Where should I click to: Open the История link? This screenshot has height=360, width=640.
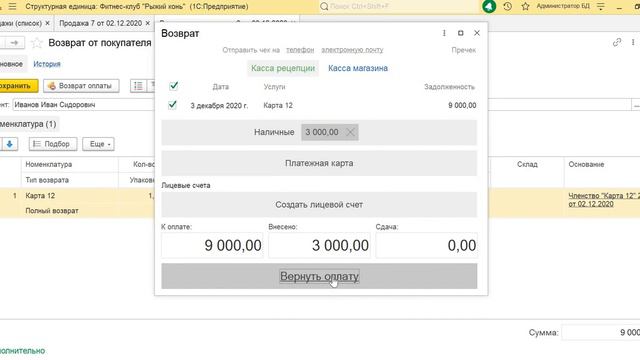[x=47, y=64]
